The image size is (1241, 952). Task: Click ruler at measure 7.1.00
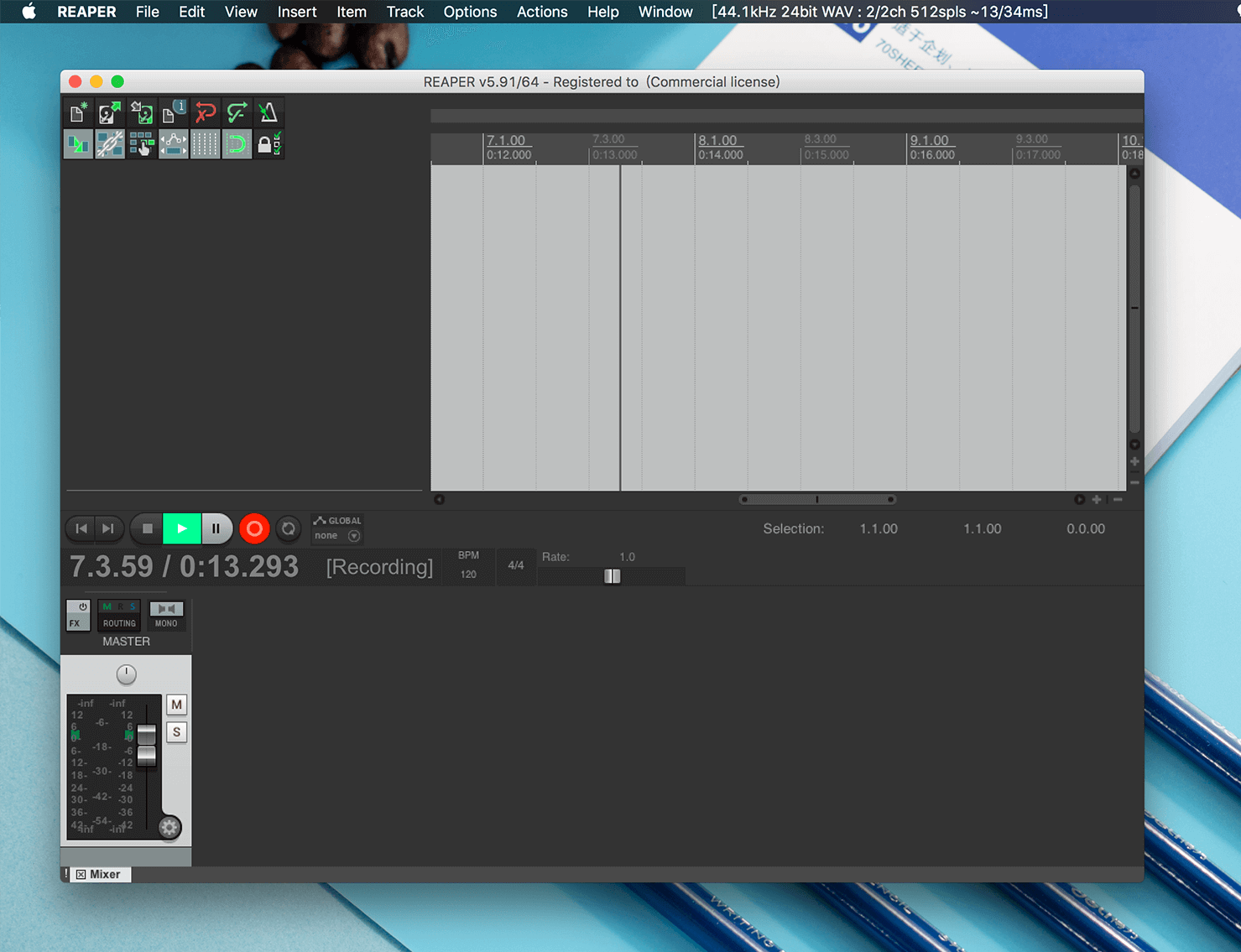tap(506, 141)
